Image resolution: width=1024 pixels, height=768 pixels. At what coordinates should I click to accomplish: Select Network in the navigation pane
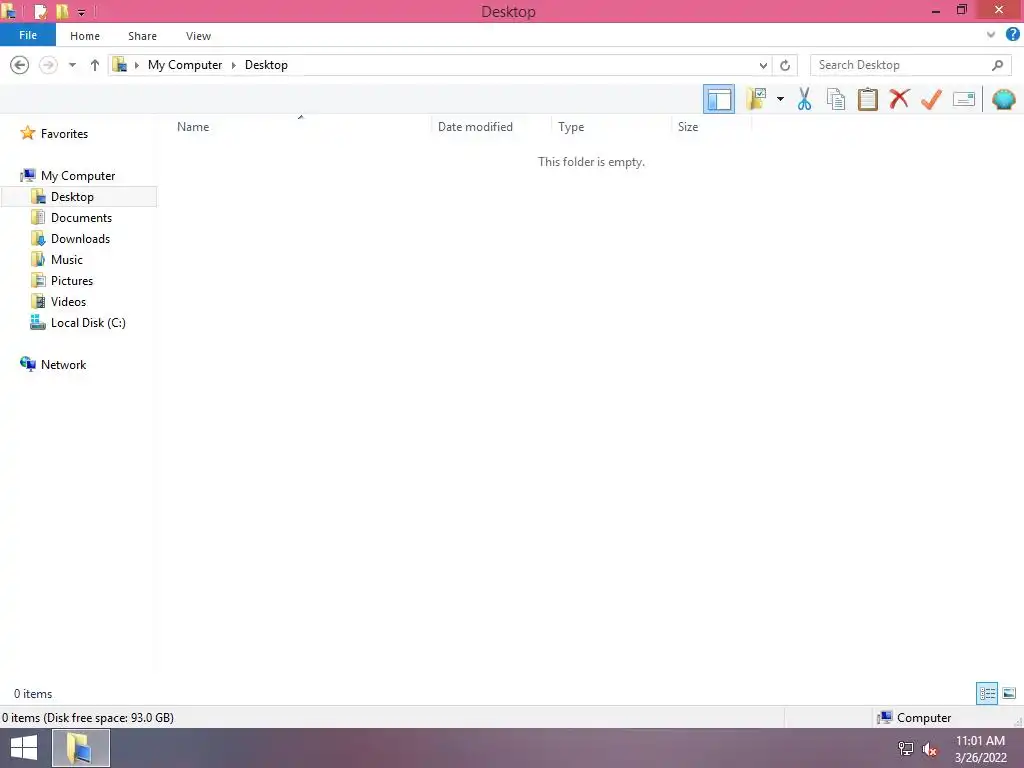tap(63, 364)
